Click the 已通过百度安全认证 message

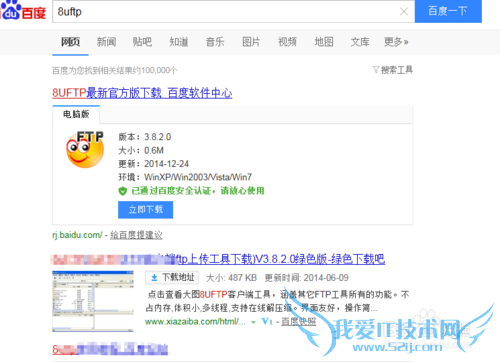[x=198, y=191]
